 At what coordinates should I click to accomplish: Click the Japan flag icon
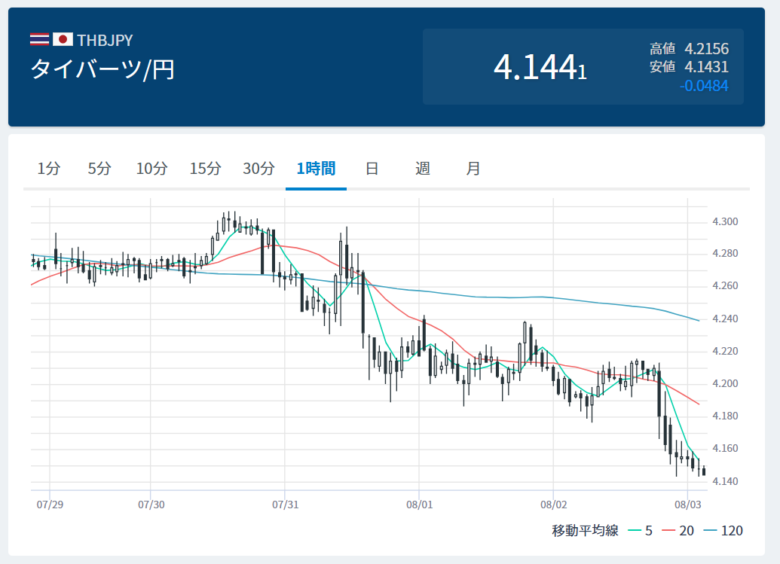pos(63,40)
